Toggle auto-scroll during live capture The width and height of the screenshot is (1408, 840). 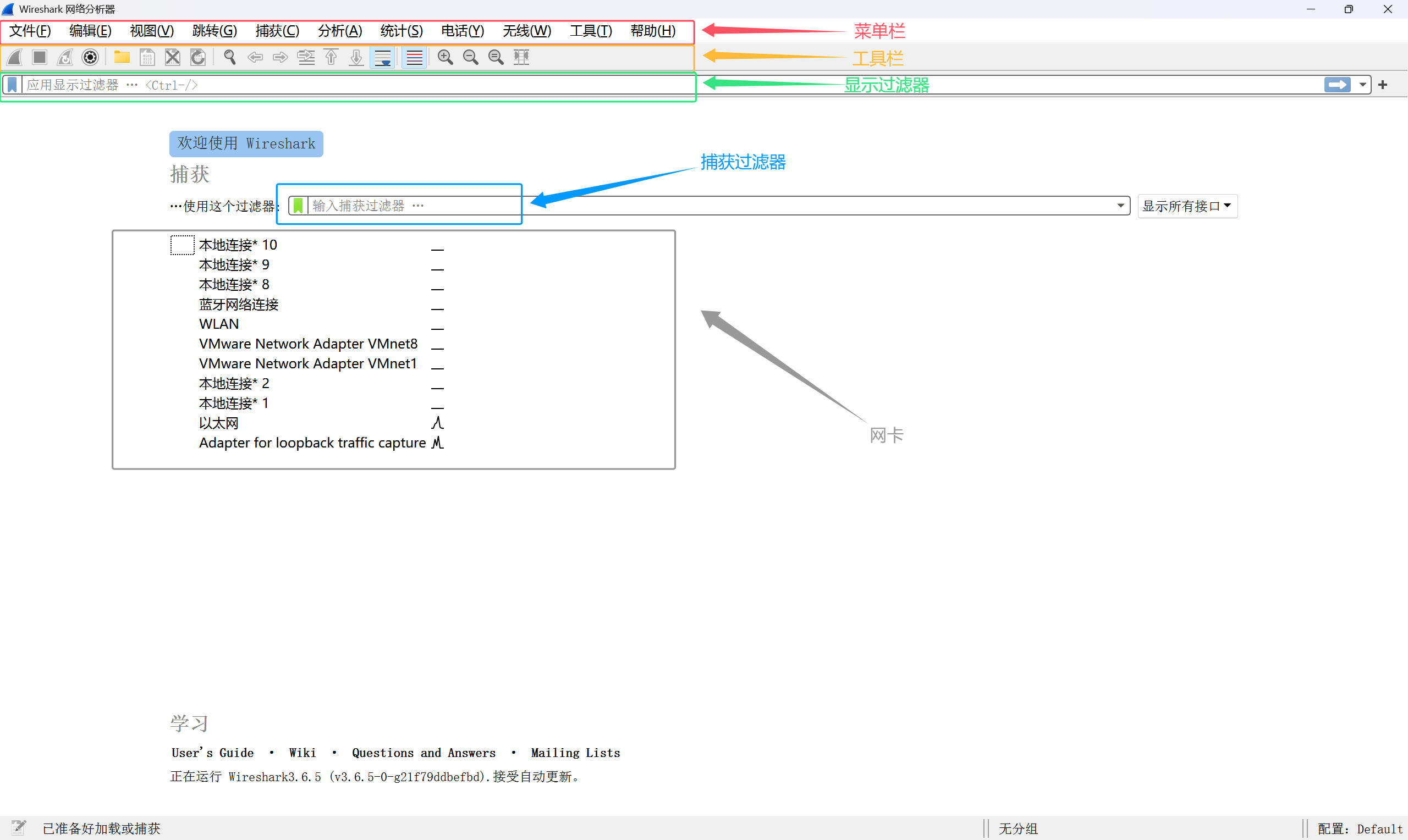[383, 57]
